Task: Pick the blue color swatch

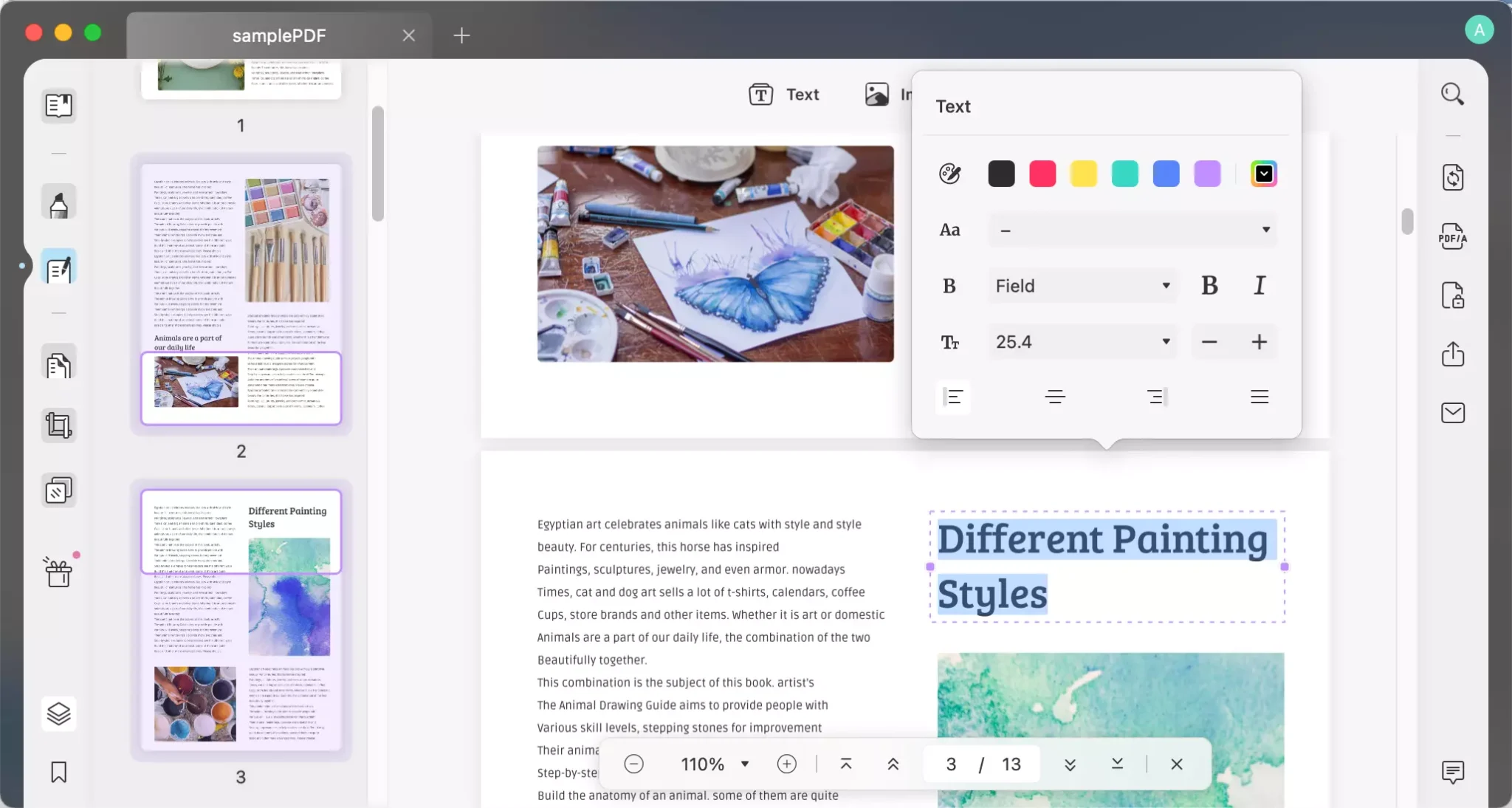Action: tap(1166, 174)
